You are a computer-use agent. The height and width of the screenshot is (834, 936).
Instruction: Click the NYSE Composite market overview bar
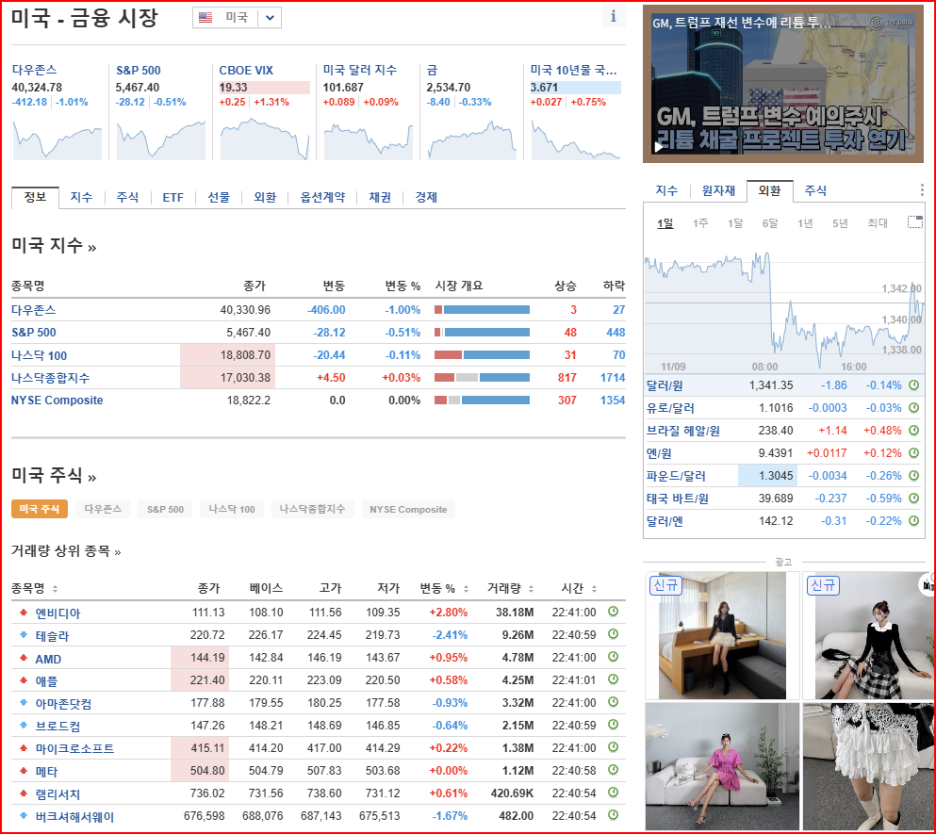pos(482,400)
